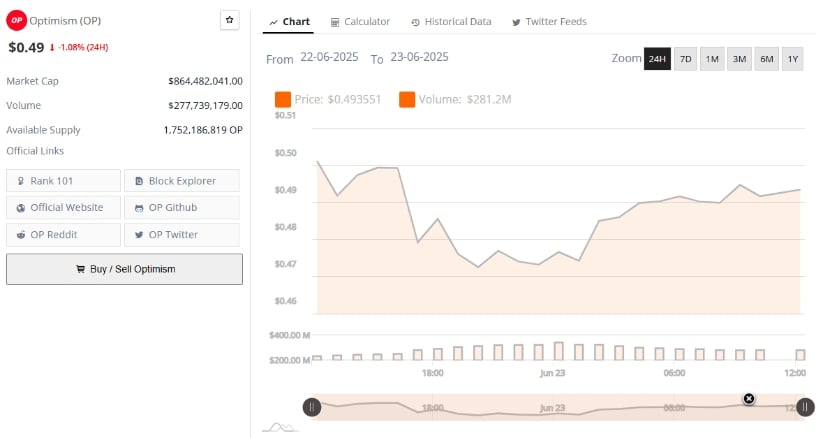This screenshot has height=438, width=825.
Task: Click the cart icon in Buy / Sell button
Action: click(x=80, y=269)
